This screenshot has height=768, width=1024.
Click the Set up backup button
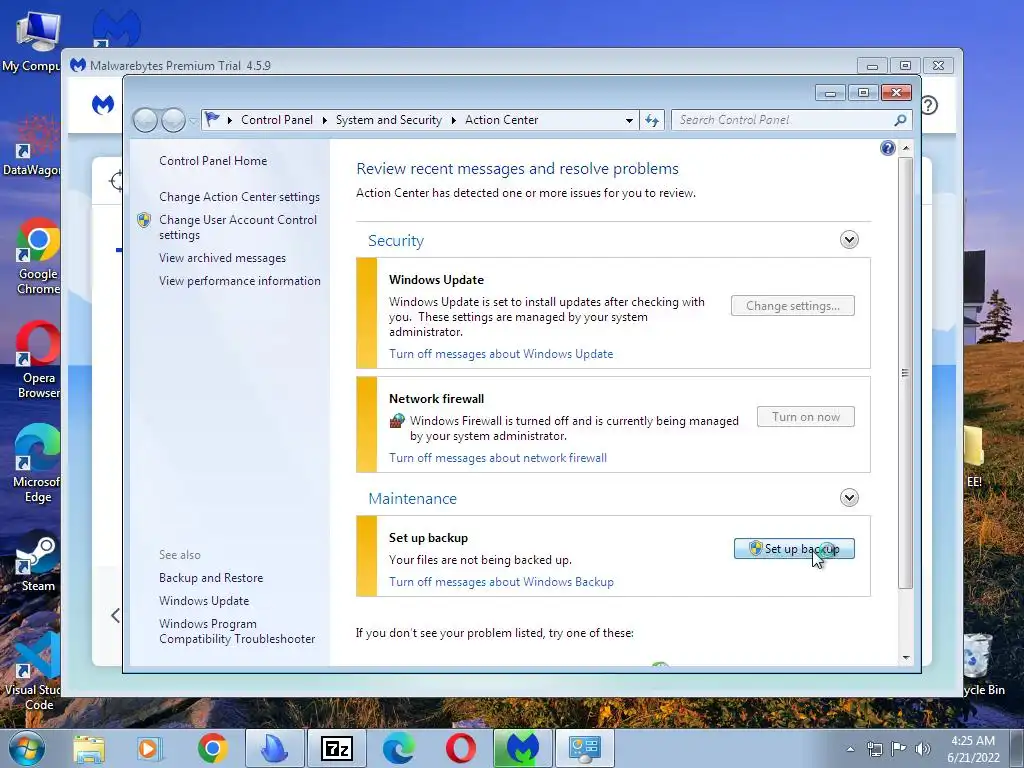pyautogui.click(x=794, y=549)
